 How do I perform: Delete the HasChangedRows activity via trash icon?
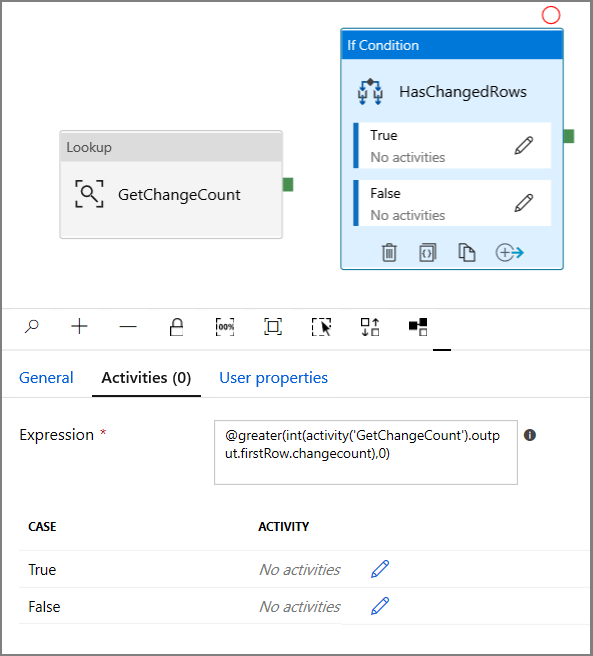[x=389, y=253]
